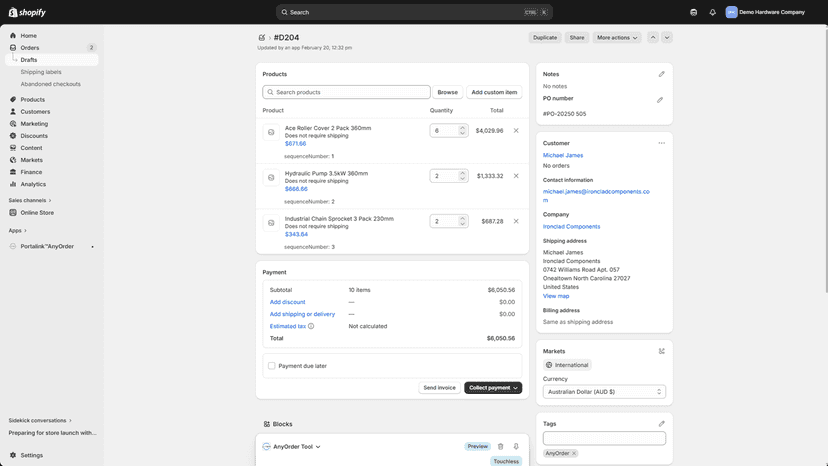The width and height of the screenshot is (828, 466).
Task: Click Add shipping or delivery
Action: (x=302, y=314)
